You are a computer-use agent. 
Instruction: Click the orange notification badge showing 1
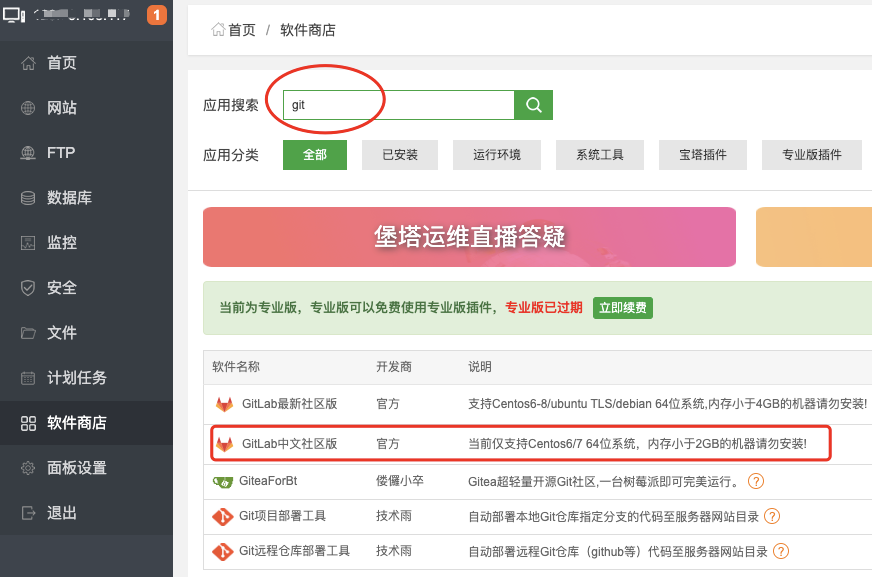[157, 14]
